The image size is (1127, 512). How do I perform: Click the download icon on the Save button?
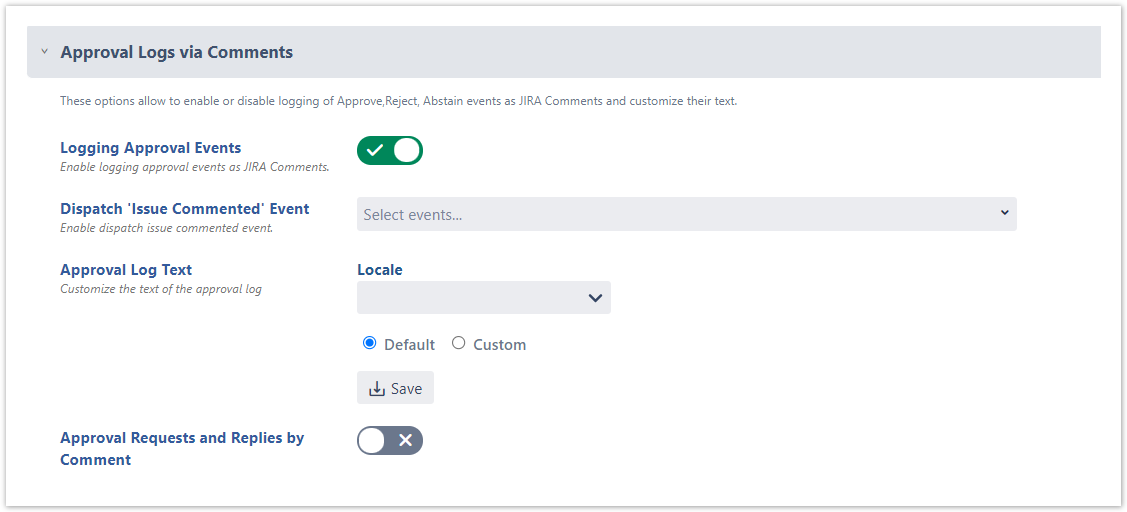377,389
